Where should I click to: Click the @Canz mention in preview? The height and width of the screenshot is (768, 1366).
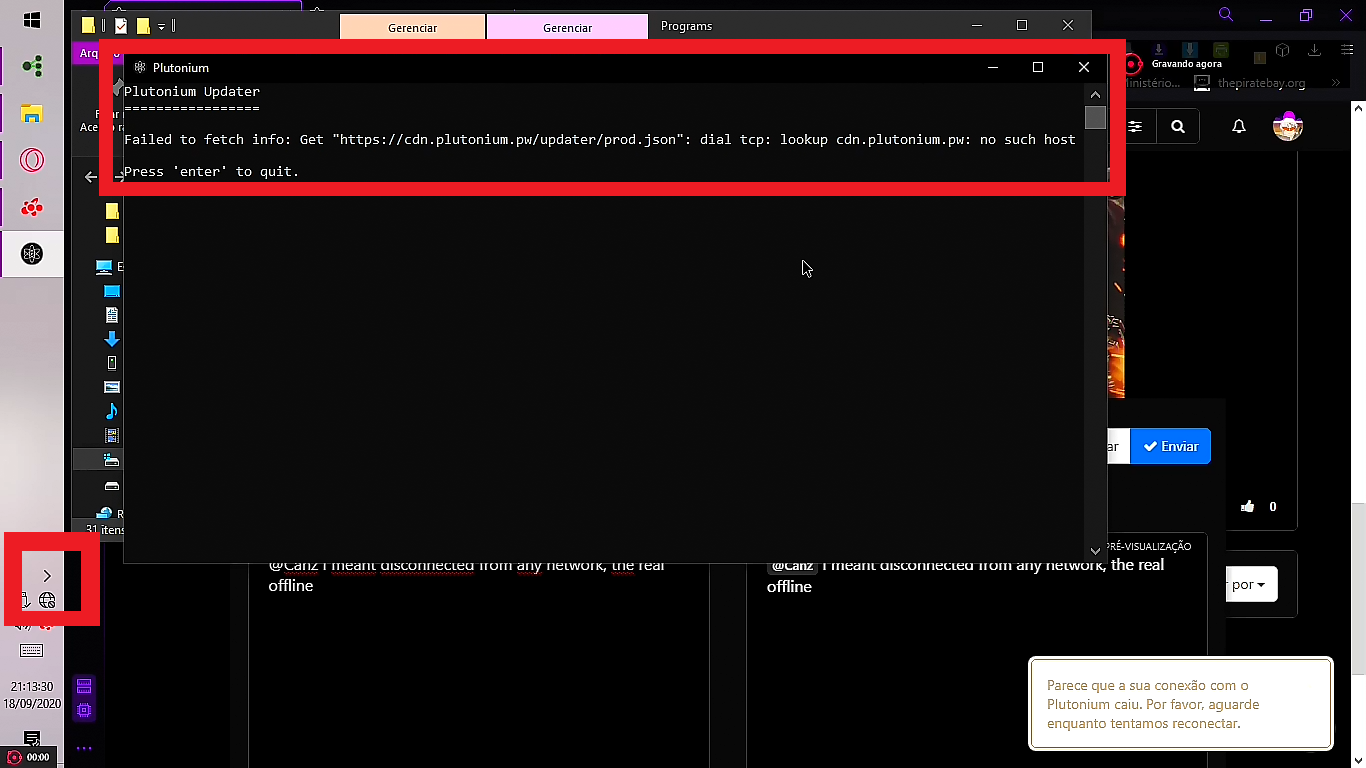click(x=792, y=566)
